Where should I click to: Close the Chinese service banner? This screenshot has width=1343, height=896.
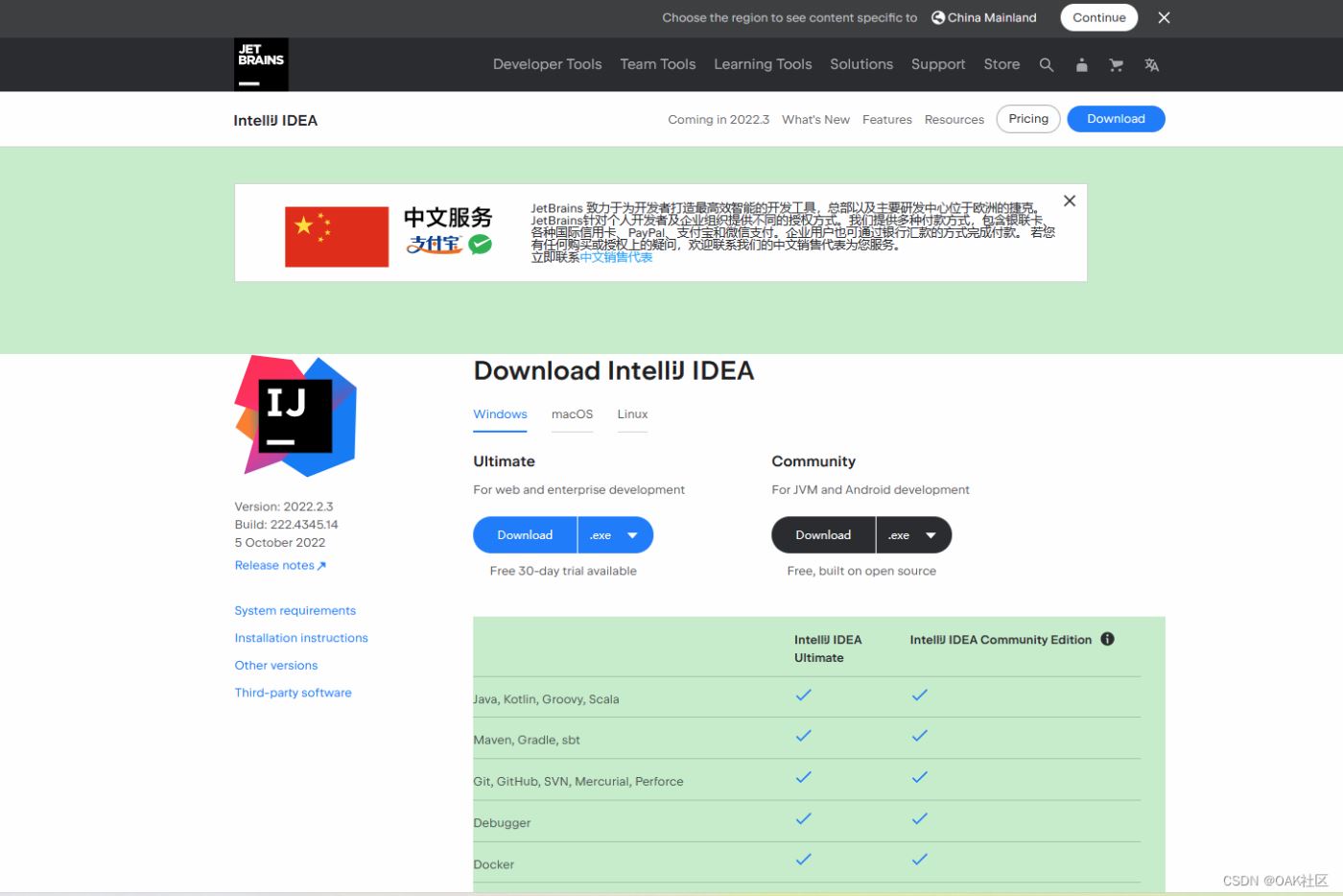click(x=1070, y=200)
